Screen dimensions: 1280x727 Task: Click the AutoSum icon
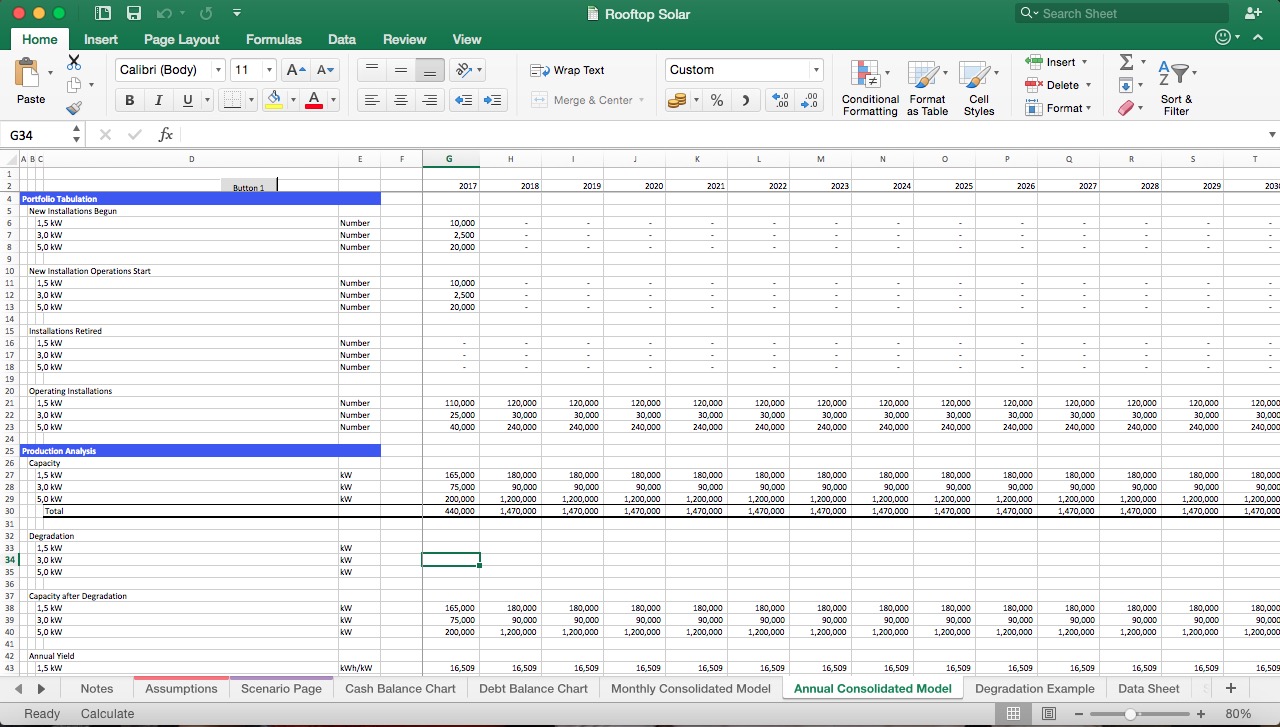pyautogui.click(x=1128, y=62)
